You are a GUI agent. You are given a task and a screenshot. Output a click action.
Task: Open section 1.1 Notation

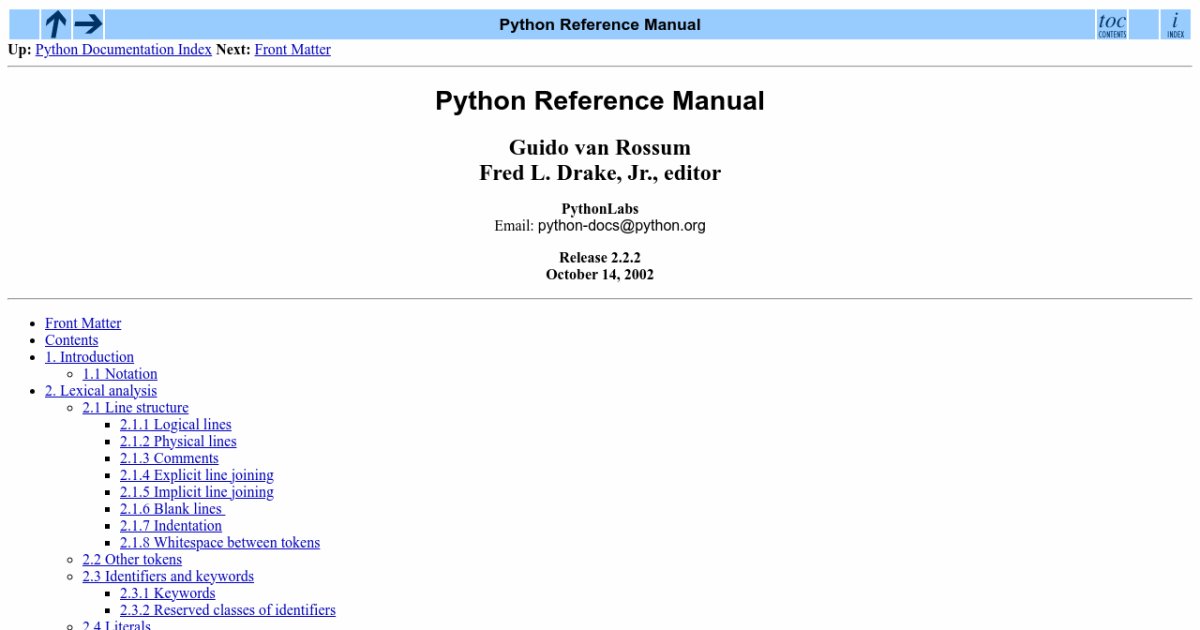tap(120, 374)
